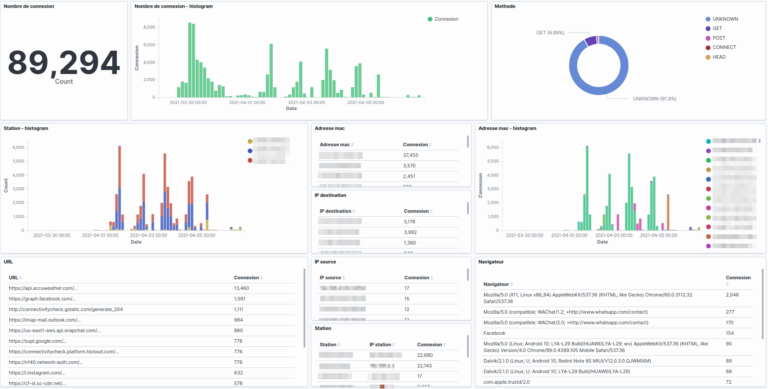This screenshot has height=389, width=768.
Task: Toggle the Connexion legend in histogram
Action: (x=443, y=19)
